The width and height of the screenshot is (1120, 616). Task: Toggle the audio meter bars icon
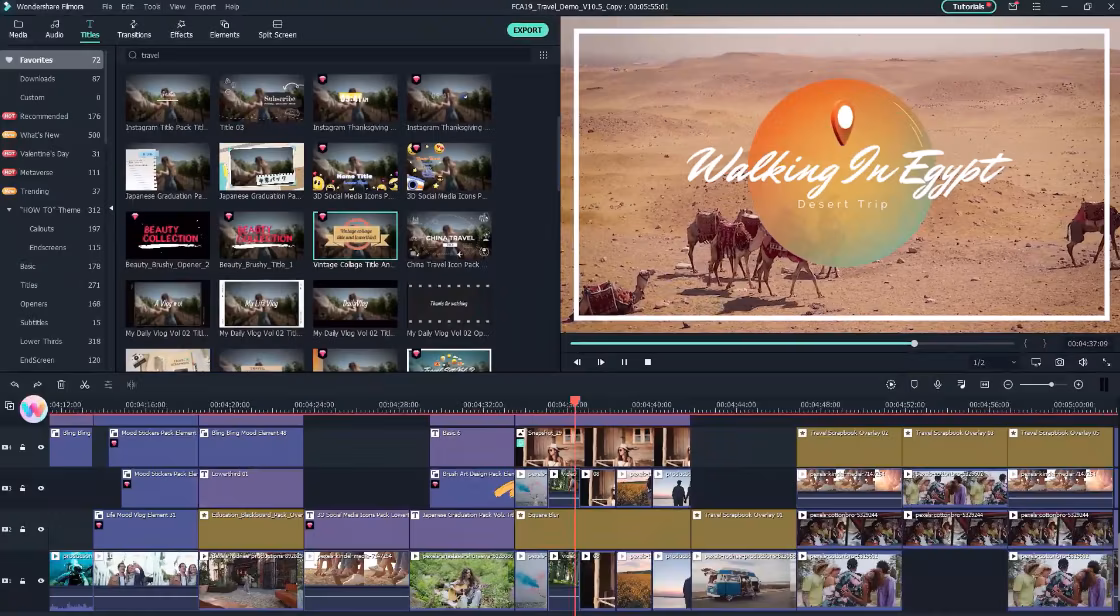[x=1104, y=384]
